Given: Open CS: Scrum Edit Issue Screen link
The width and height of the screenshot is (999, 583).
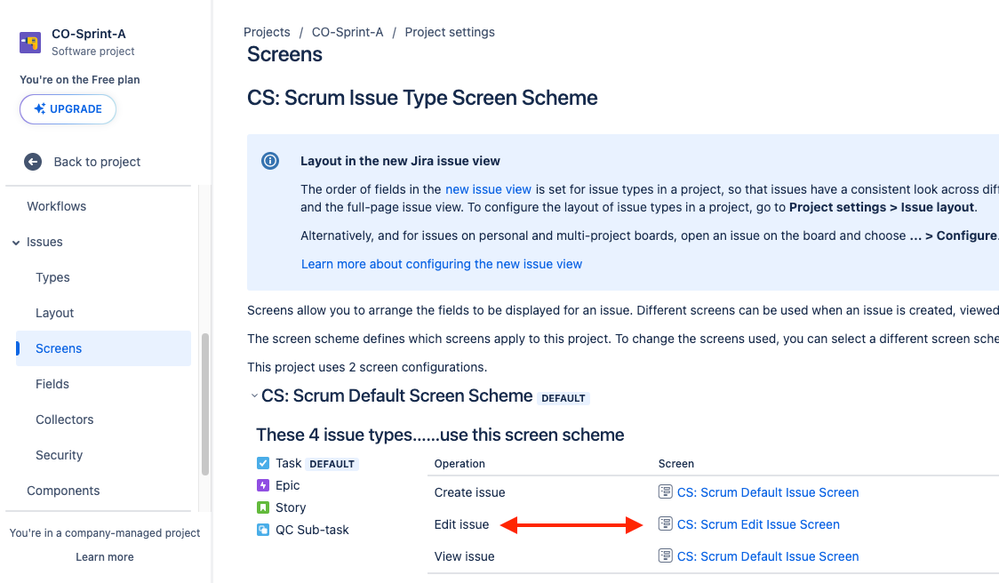Looking at the screenshot, I should coord(758,524).
